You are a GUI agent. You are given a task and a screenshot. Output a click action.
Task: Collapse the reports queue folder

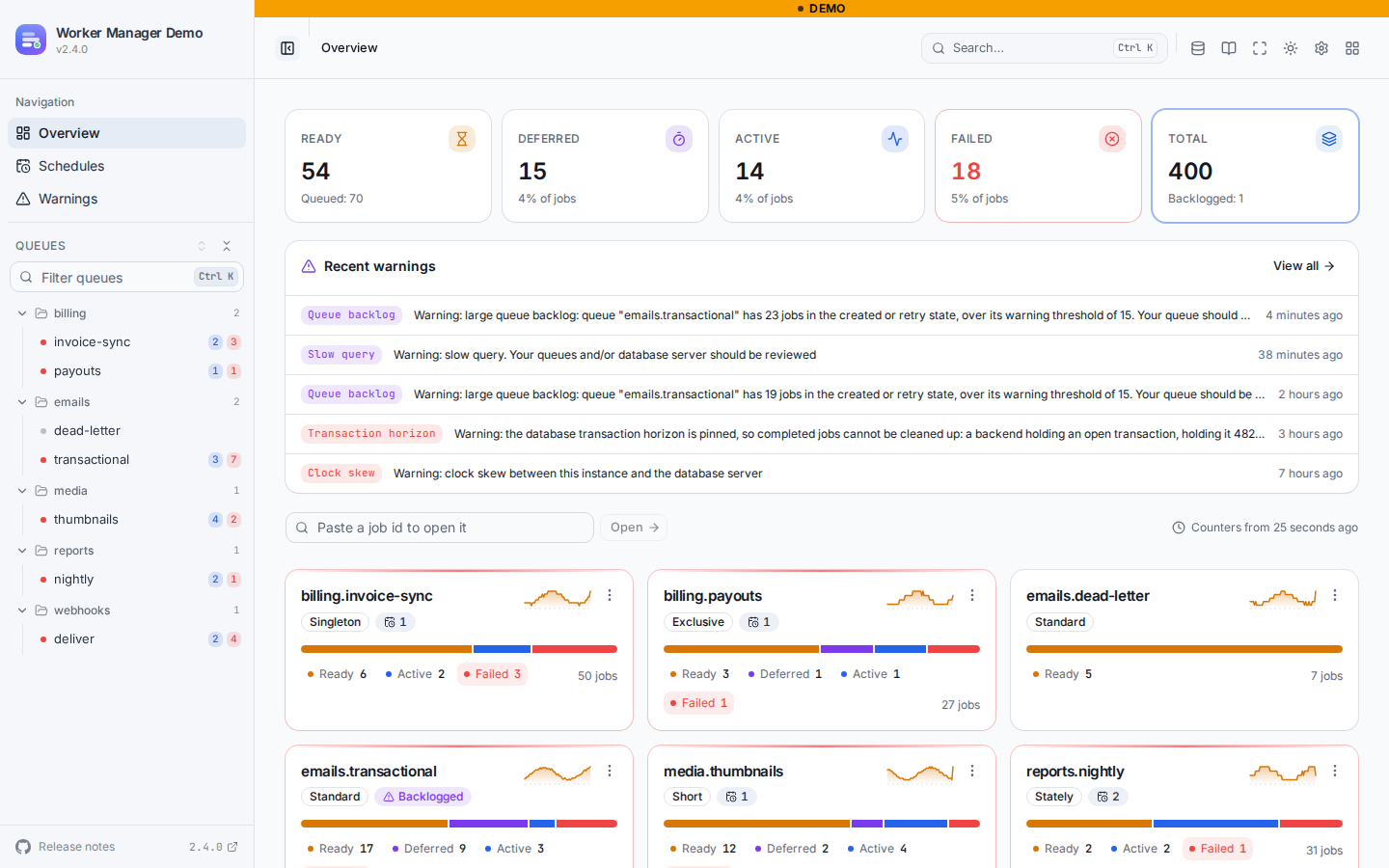point(22,551)
